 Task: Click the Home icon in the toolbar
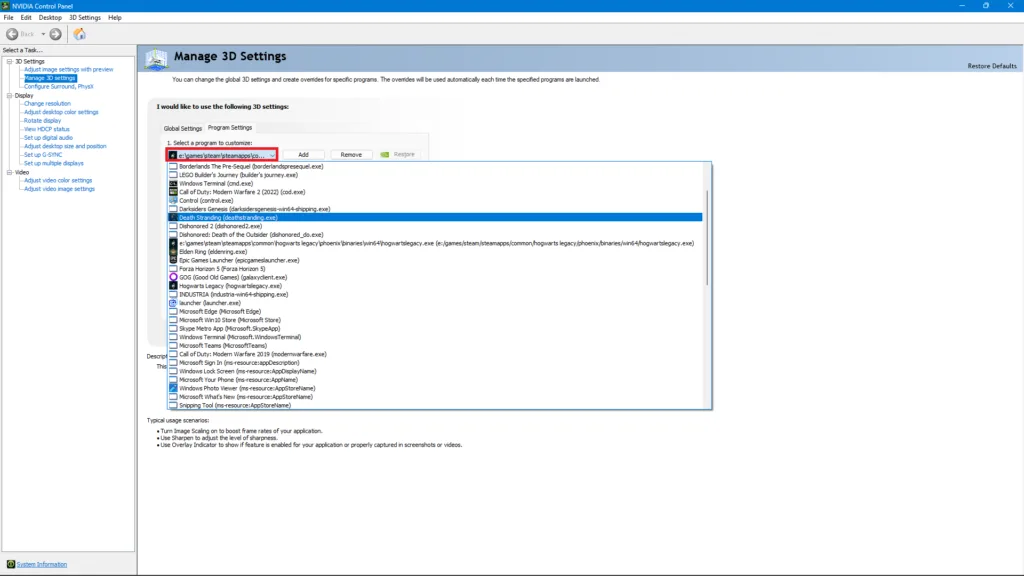click(79, 34)
